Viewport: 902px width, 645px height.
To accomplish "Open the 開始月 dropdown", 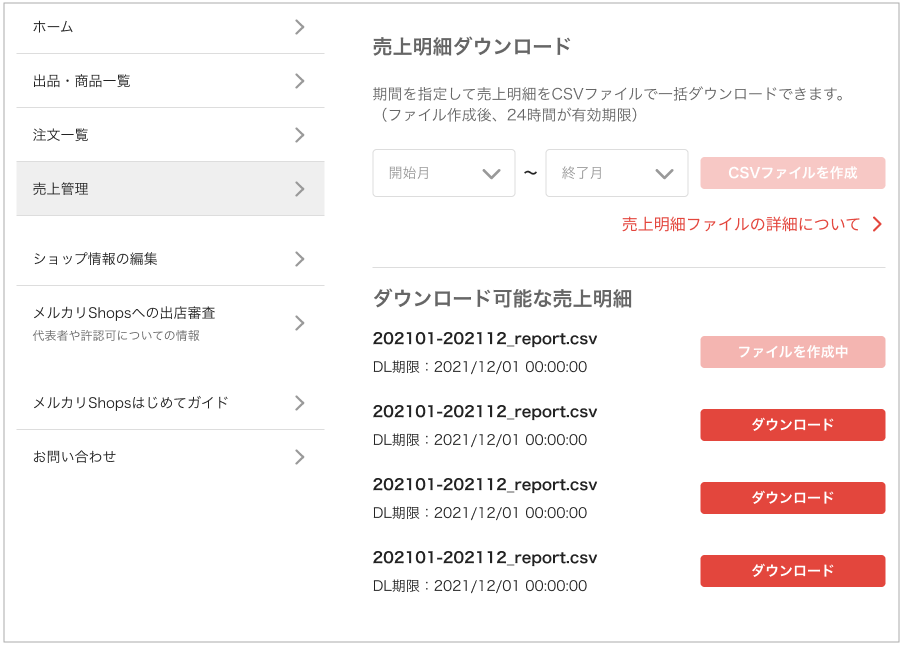I will 444,173.
